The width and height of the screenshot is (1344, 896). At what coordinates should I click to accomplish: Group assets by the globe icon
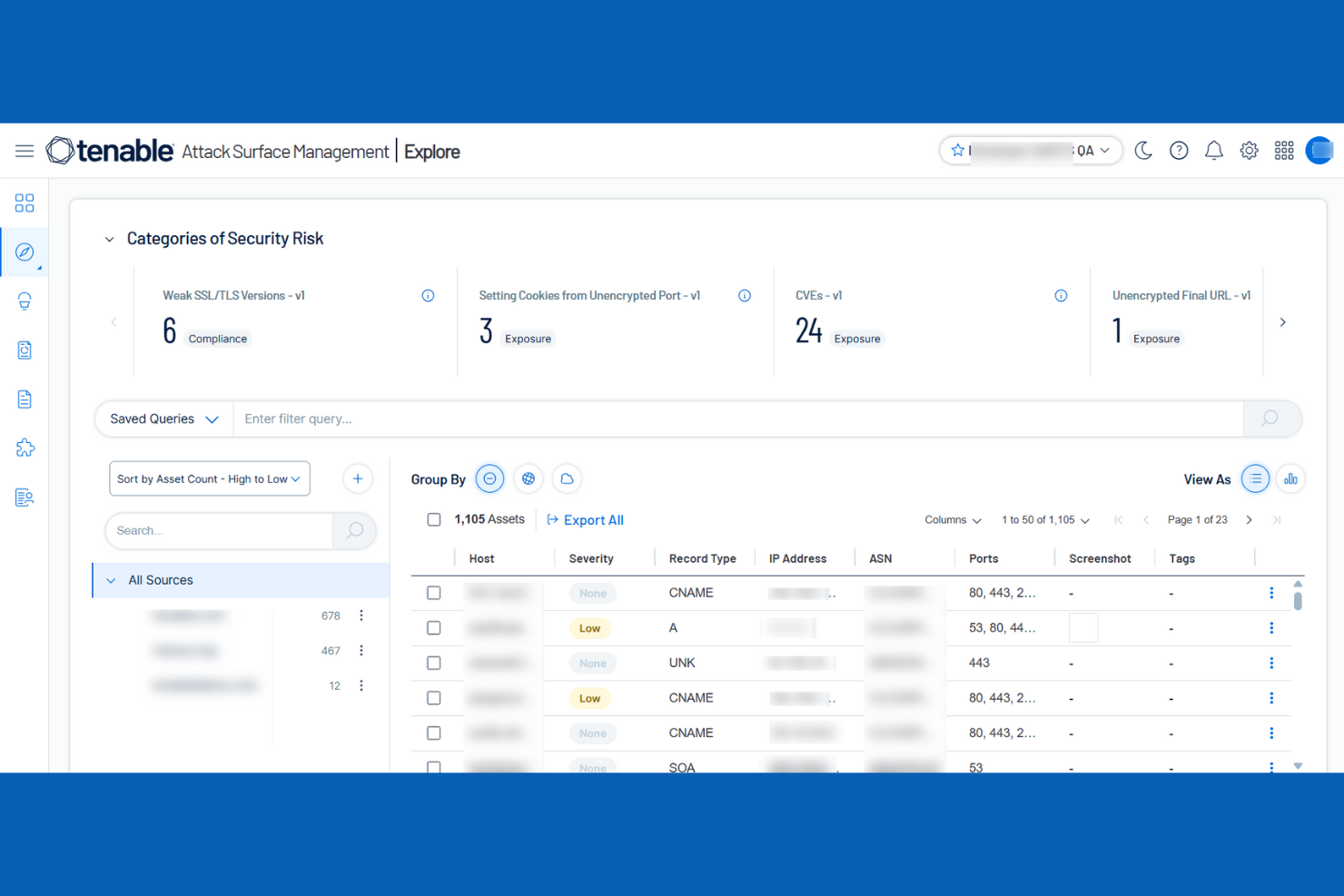click(529, 478)
